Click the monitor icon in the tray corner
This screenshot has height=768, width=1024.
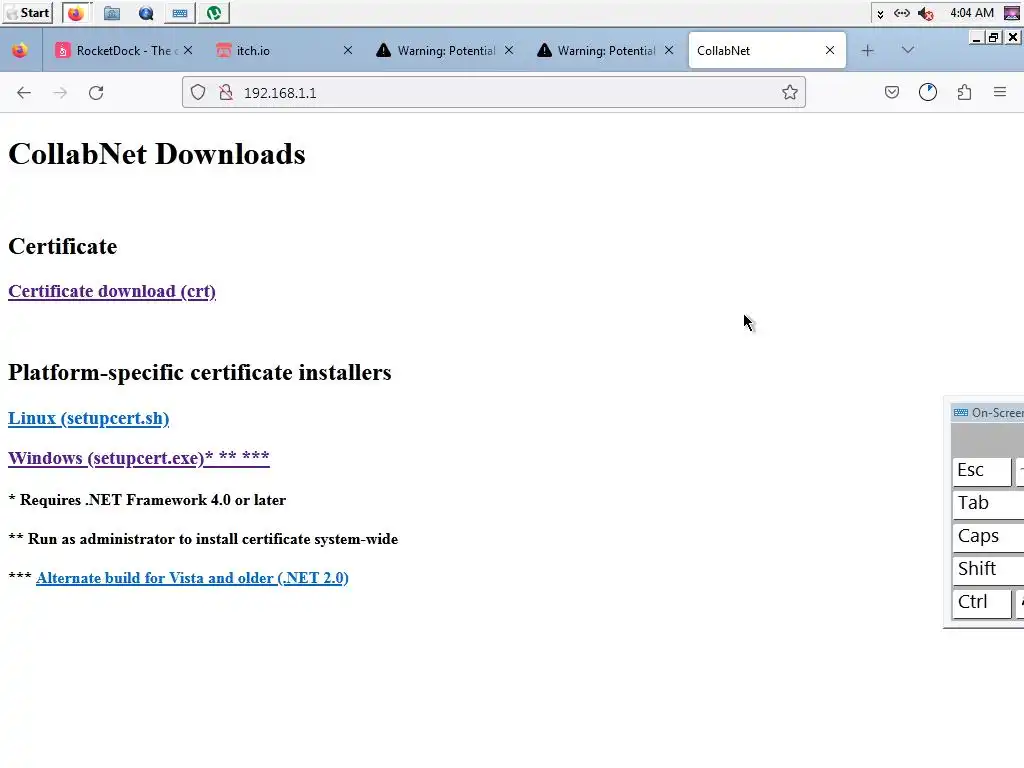[x=1012, y=13]
